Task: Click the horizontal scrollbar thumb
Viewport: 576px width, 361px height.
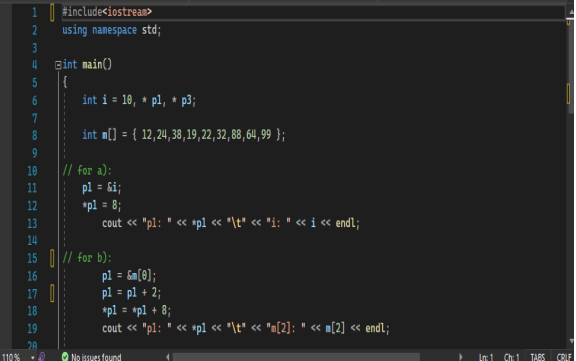Action: 296,357
